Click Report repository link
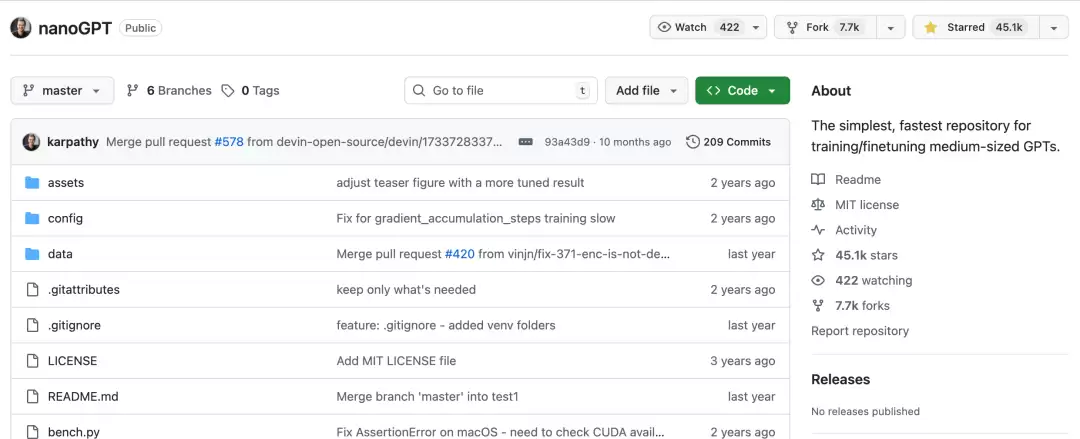Image resolution: width=1080 pixels, height=439 pixels. point(860,331)
